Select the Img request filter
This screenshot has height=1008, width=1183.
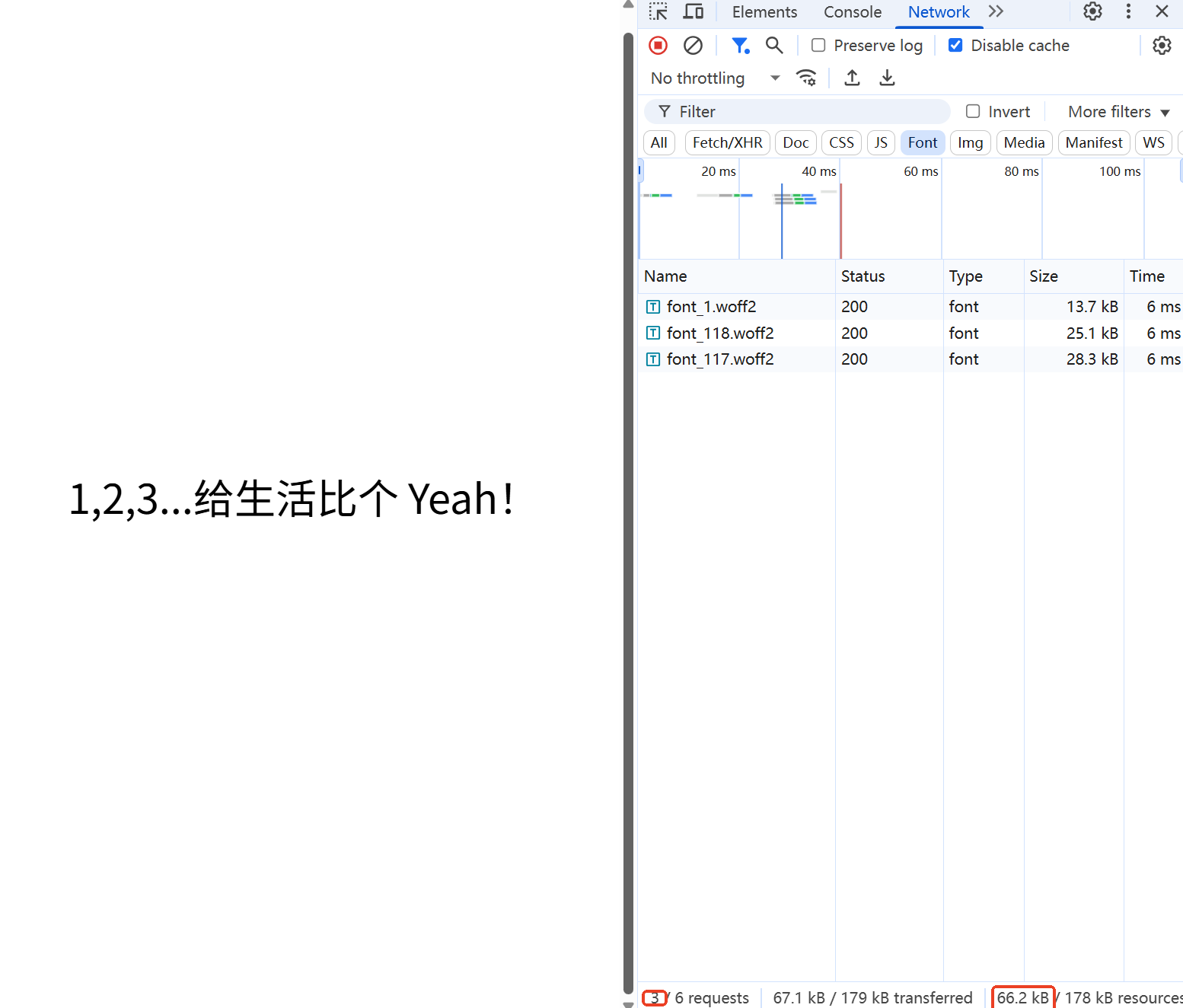pos(970,142)
